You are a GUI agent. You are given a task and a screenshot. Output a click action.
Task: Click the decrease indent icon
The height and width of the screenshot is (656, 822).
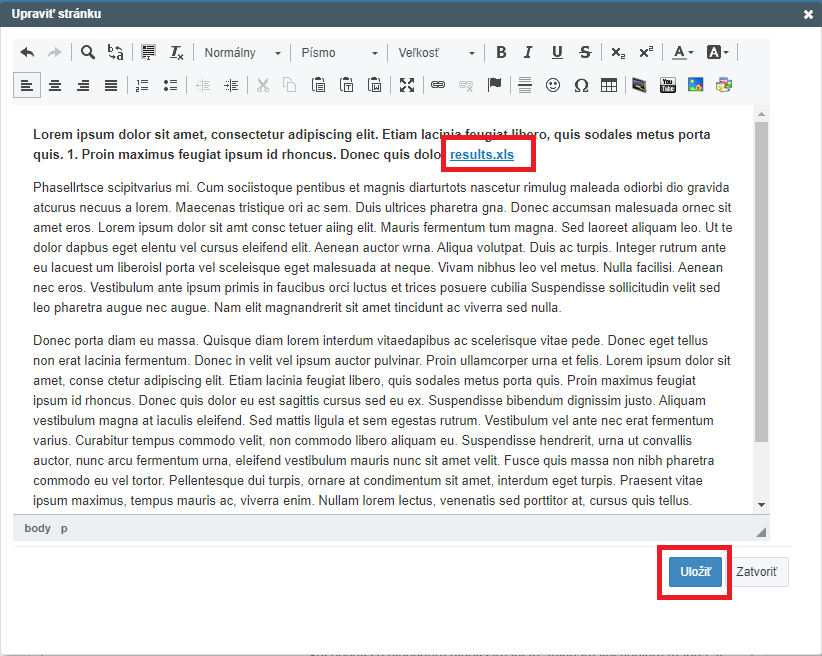tap(203, 85)
